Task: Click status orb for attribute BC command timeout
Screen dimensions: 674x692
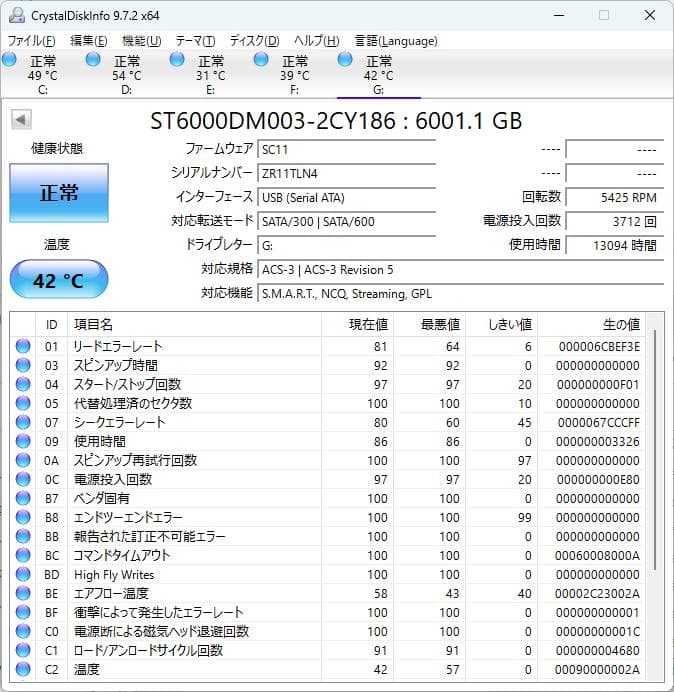Action: [x=23, y=555]
